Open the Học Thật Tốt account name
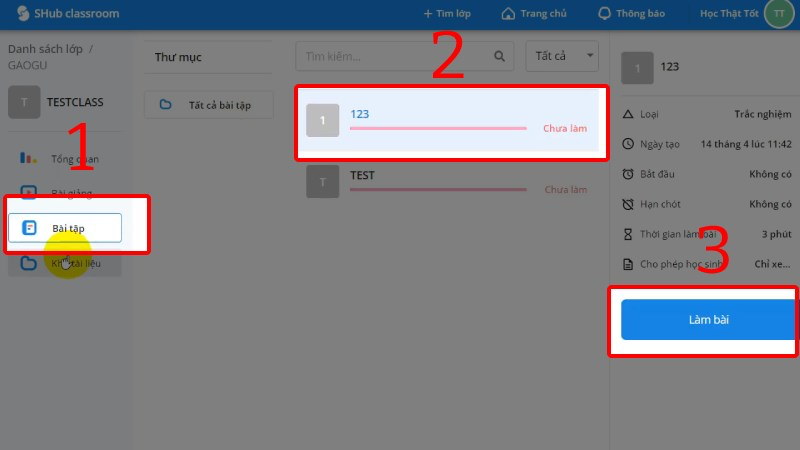This screenshot has width=800, height=450. [x=729, y=14]
